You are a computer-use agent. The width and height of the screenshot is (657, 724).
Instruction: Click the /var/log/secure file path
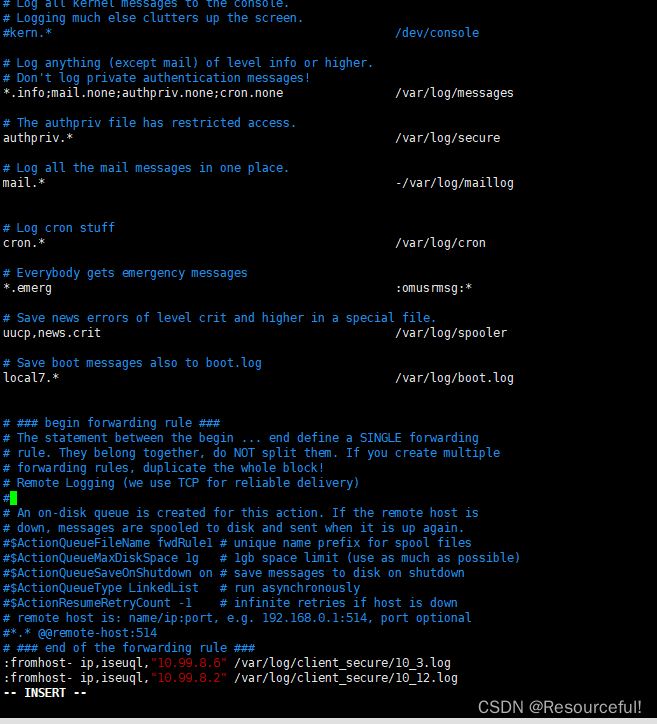click(x=447, y=138)
